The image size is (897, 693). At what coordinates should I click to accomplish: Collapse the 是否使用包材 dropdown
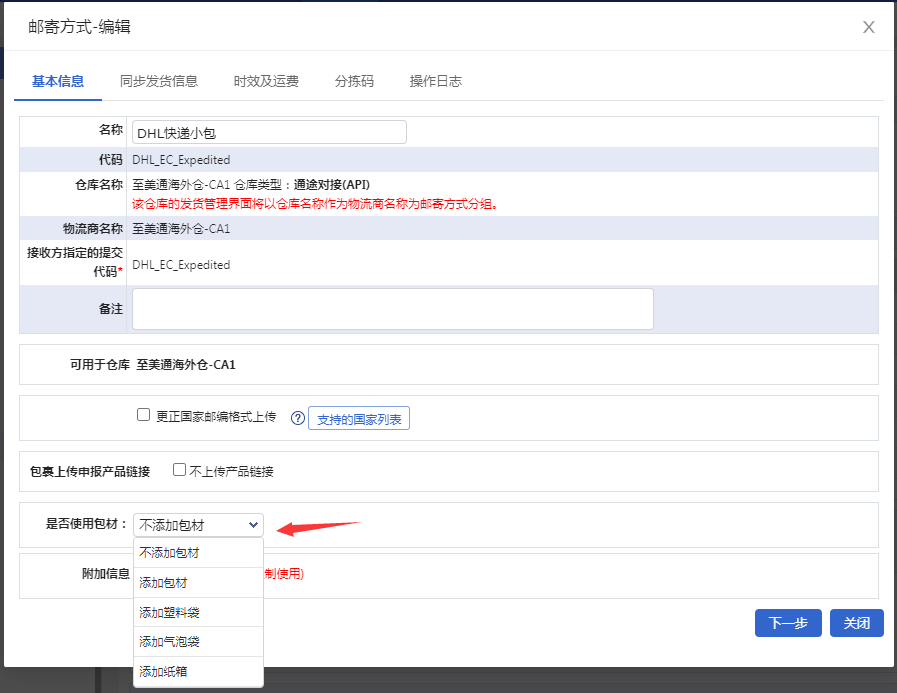click(x=199, y=525)
